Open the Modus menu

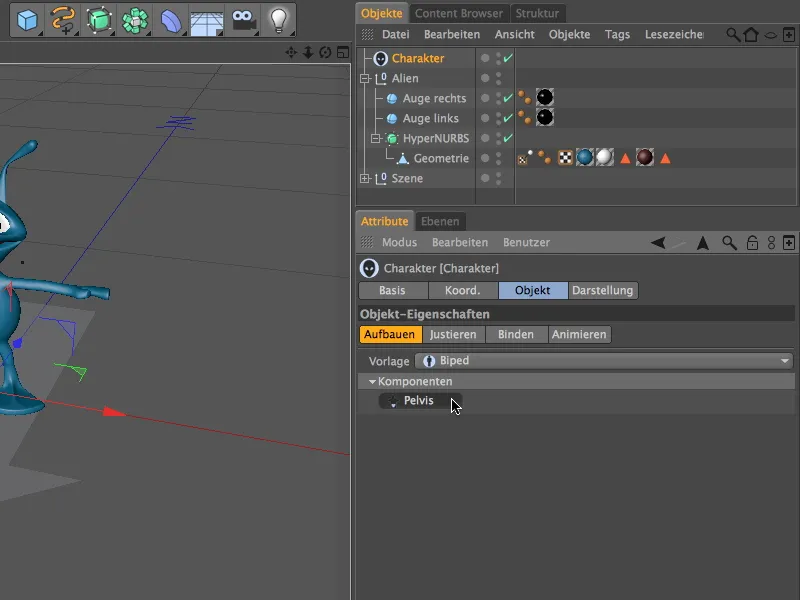click(x=399, y=242)
